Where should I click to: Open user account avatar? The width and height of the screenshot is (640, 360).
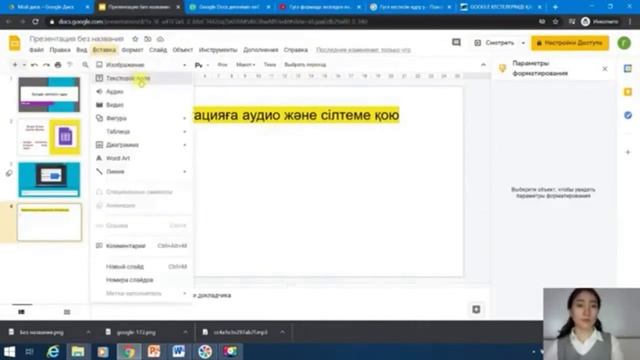point(624,43)
